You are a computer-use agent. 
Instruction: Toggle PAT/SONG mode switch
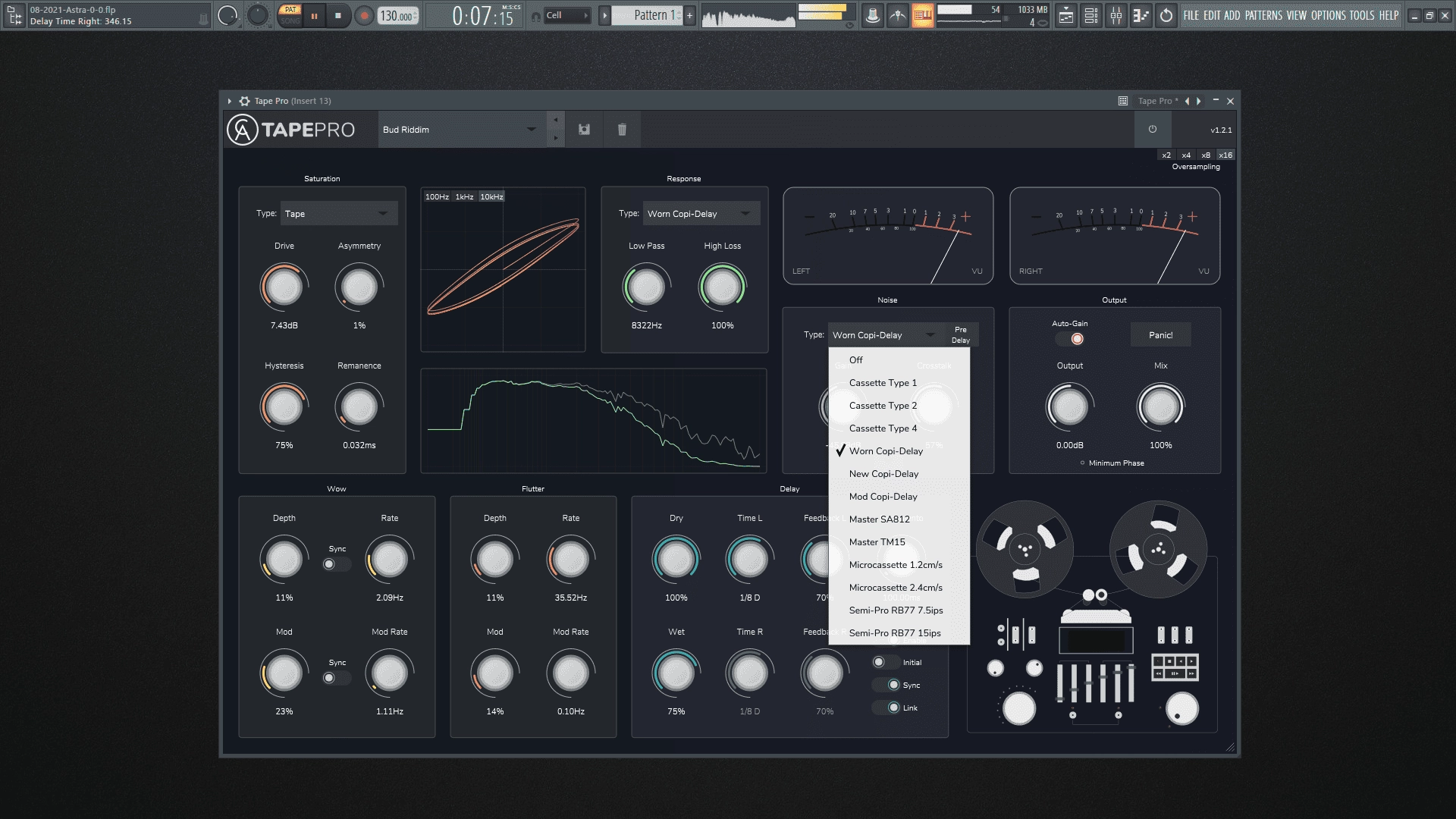pyautogui.click(x=290, y=15)
